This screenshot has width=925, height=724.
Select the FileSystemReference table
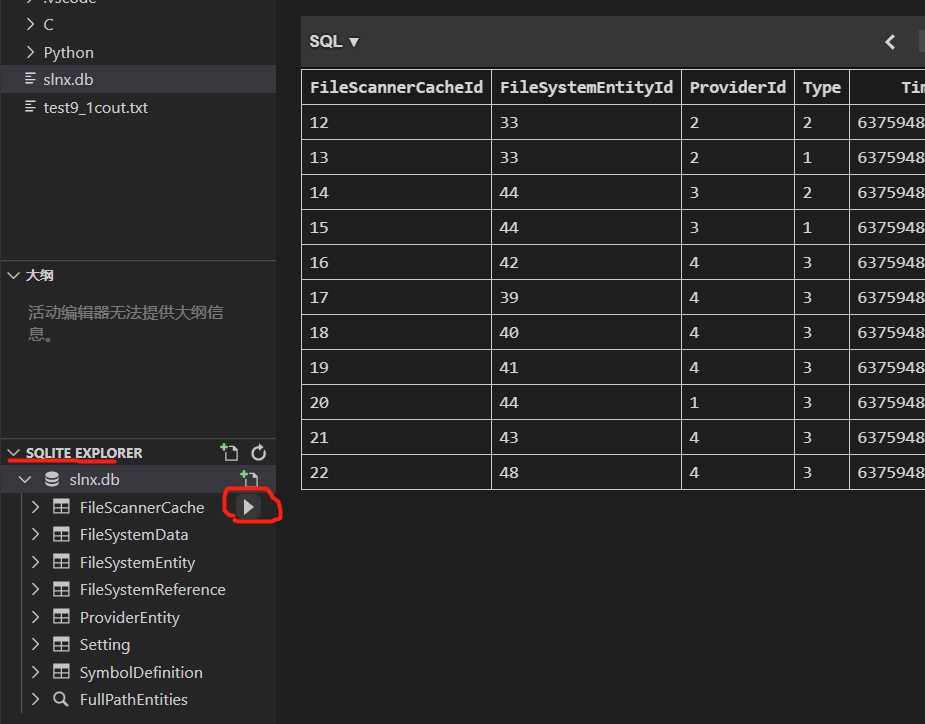tap(153, 589)
